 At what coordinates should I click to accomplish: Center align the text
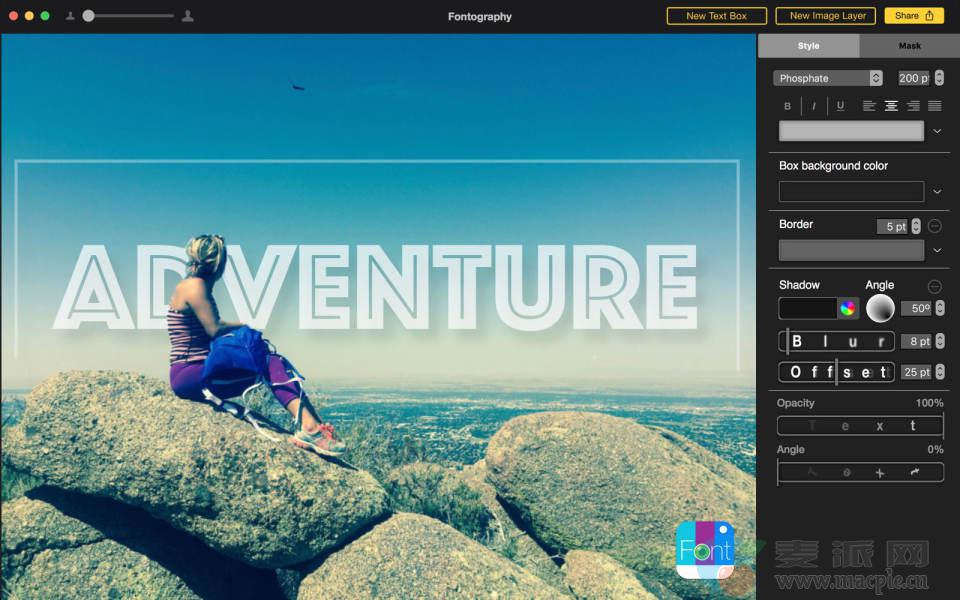pyautogui.click(x=891, y=106)
